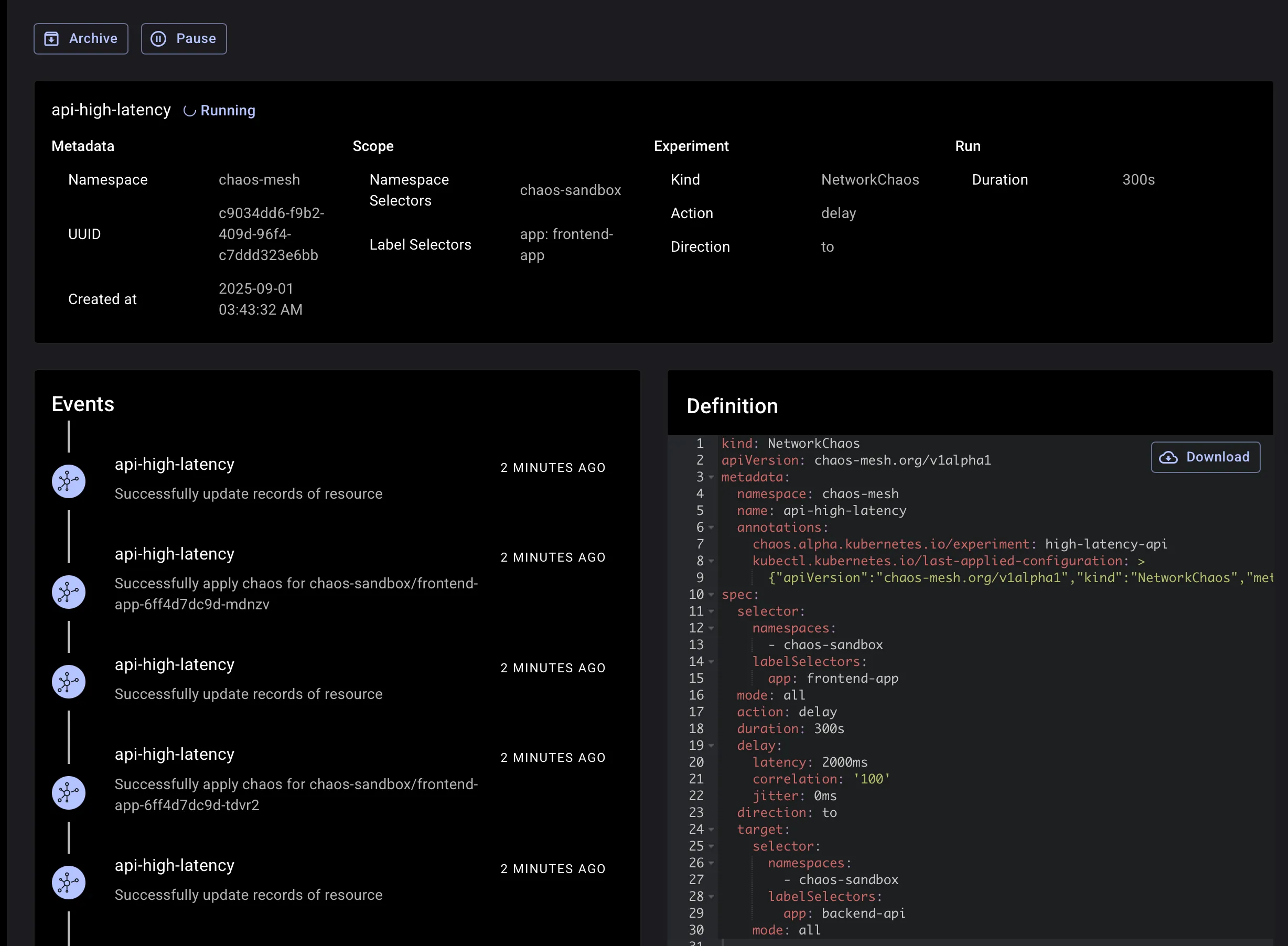
Task: Click the Running status spinner icon
Action: pyautogui.click(x=189, y=111)
